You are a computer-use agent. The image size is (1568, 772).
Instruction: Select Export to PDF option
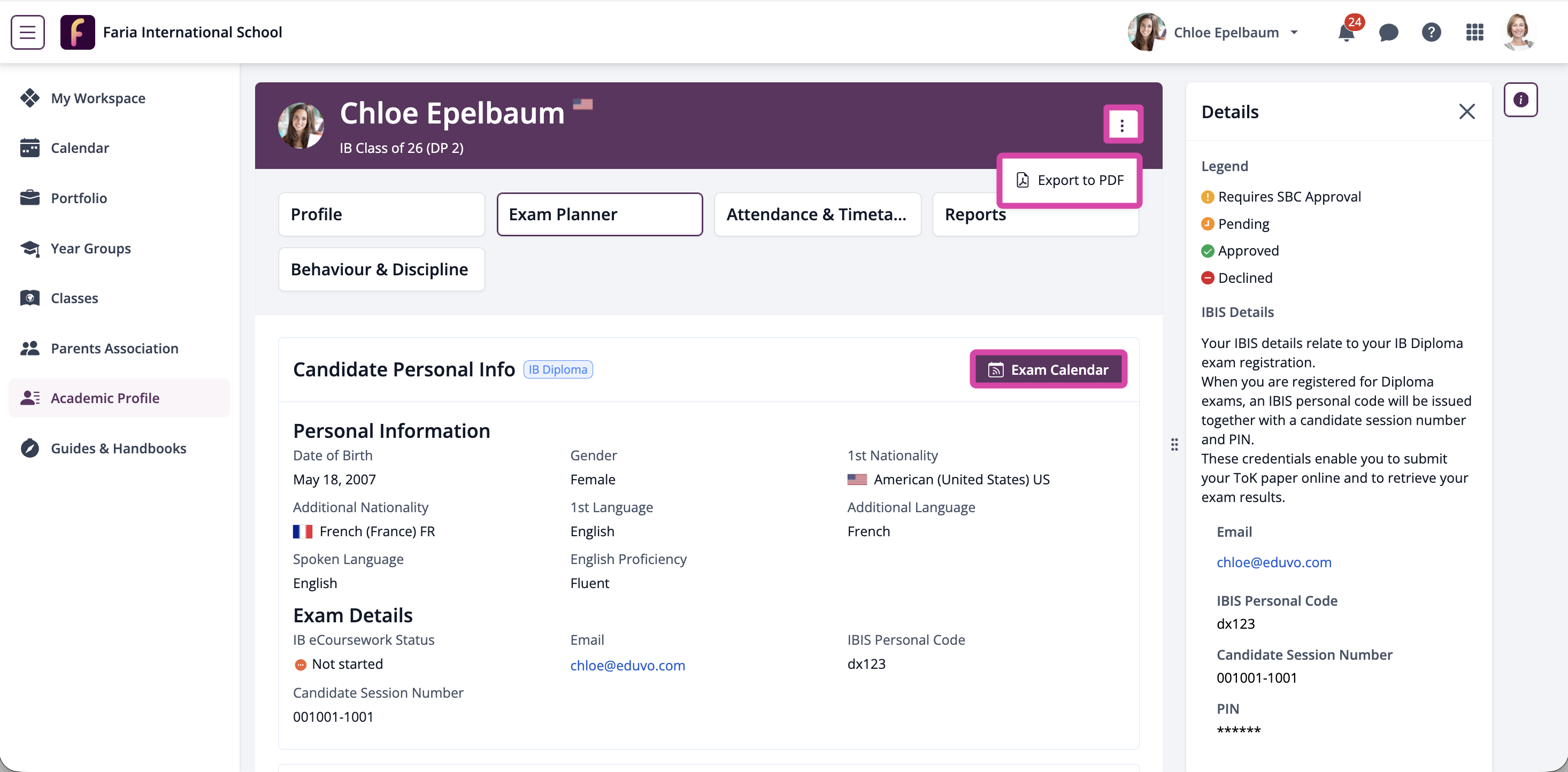click(1070, 181)
